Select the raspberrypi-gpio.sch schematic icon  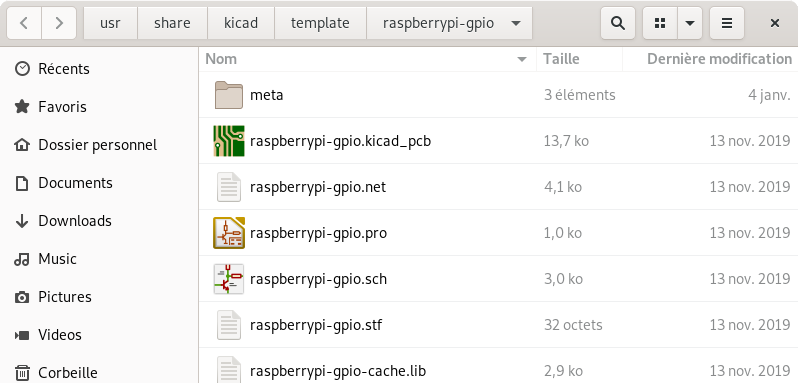pos(229,279)
